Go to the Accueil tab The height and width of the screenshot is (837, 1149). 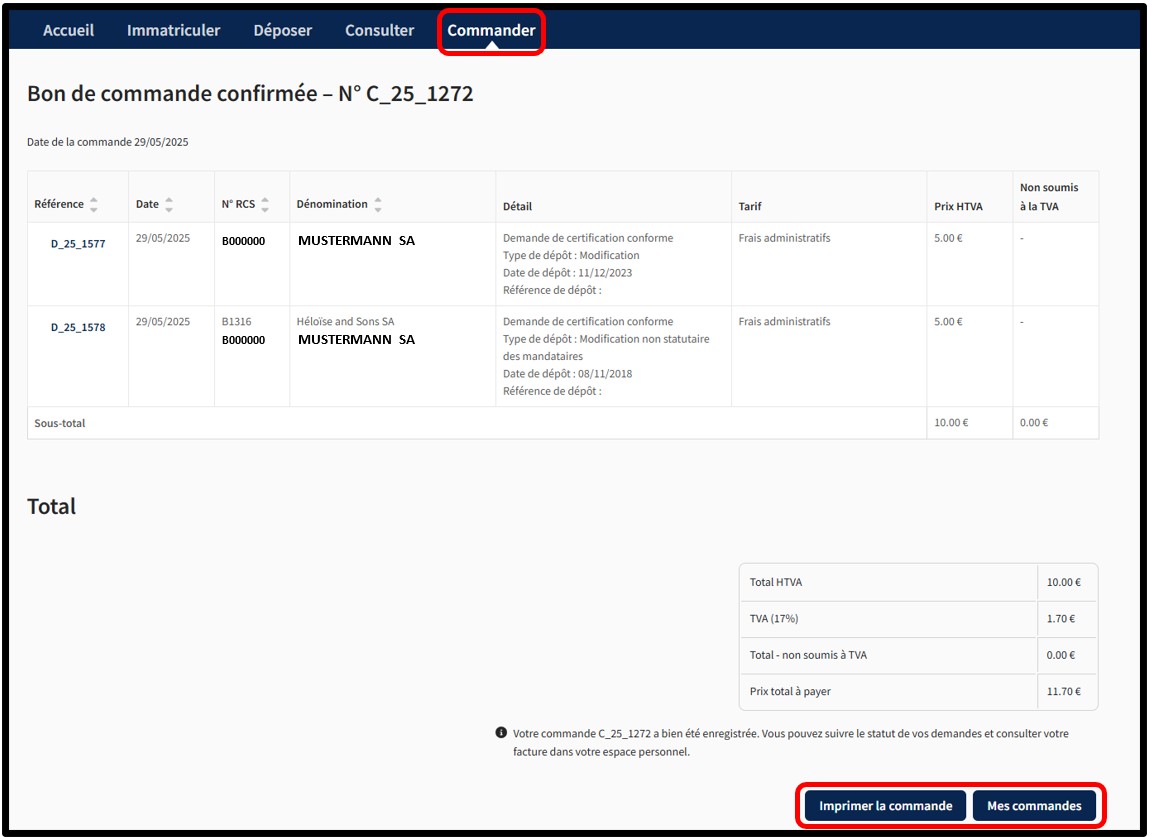coord(68,30)
